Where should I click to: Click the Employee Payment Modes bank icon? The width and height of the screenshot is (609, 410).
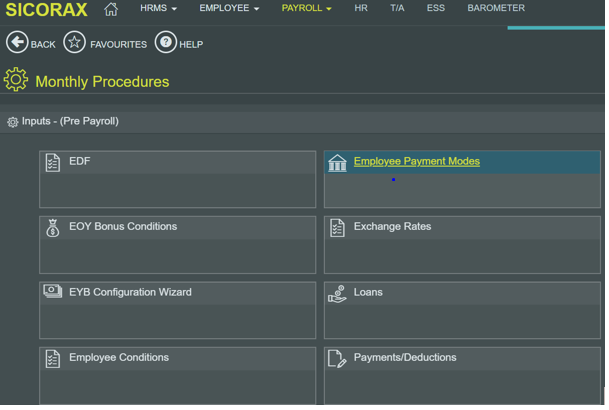[337, 163]
